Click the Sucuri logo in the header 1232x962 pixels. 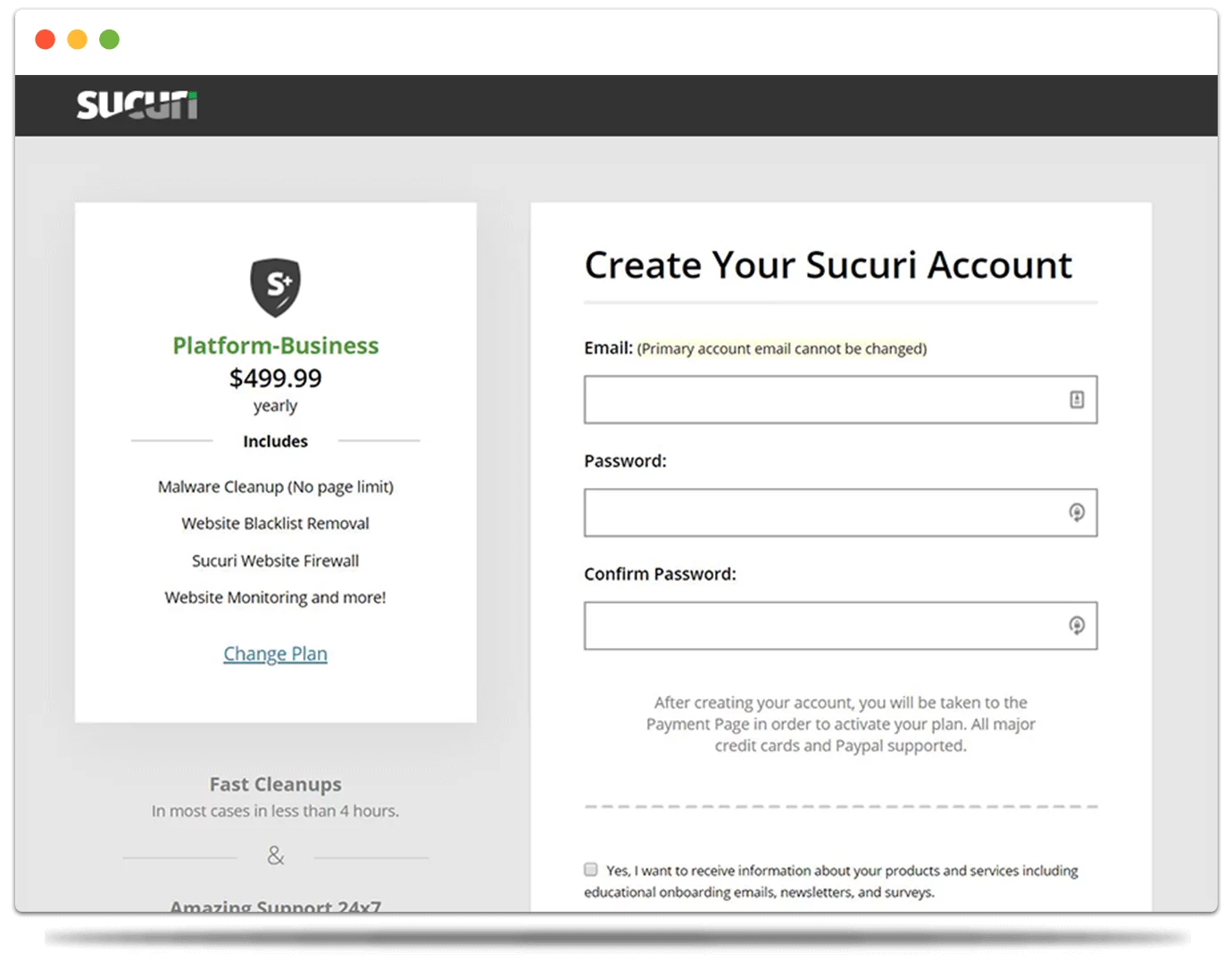tap(137, 105)
